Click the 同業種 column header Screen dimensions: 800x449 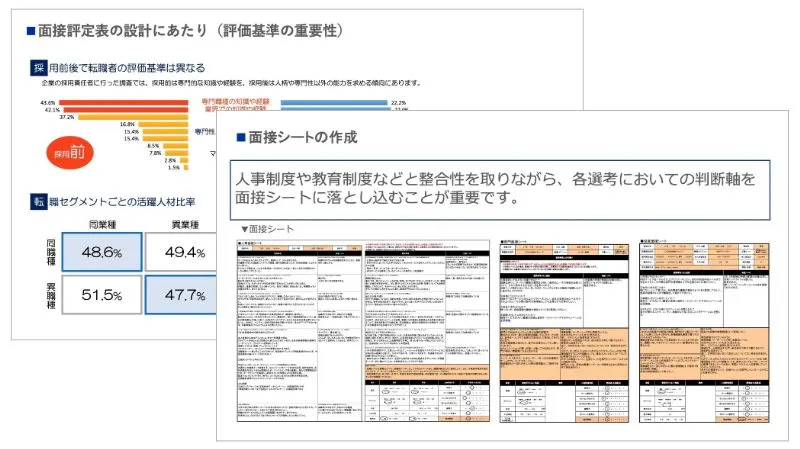(102, 224)
